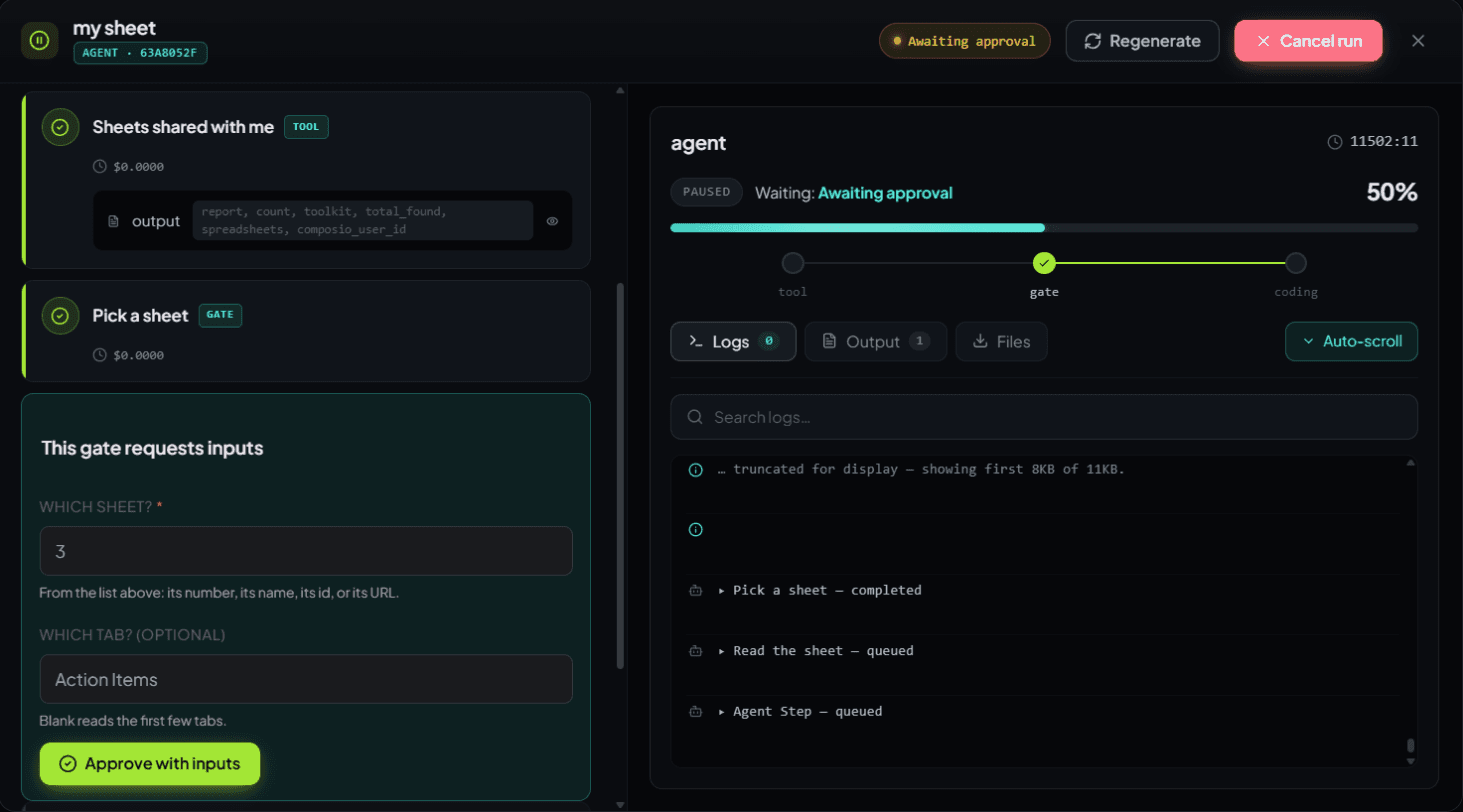Image resolution: width=1463 pixels, height=812 pixels.
Task: Click the PAUSED status chip
Action: click(x=707, y=193)
